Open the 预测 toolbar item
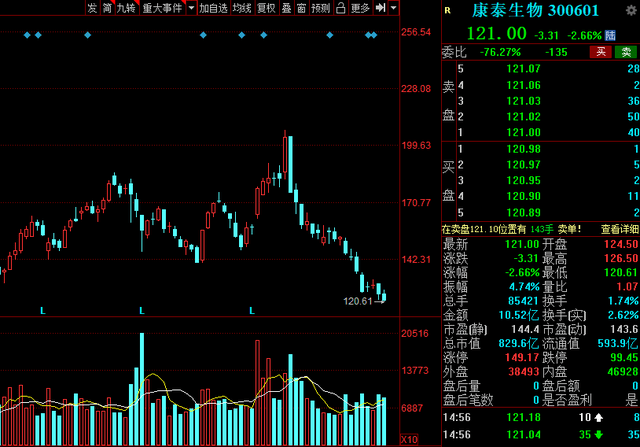 pyautogui.click(x=320, y=8)
